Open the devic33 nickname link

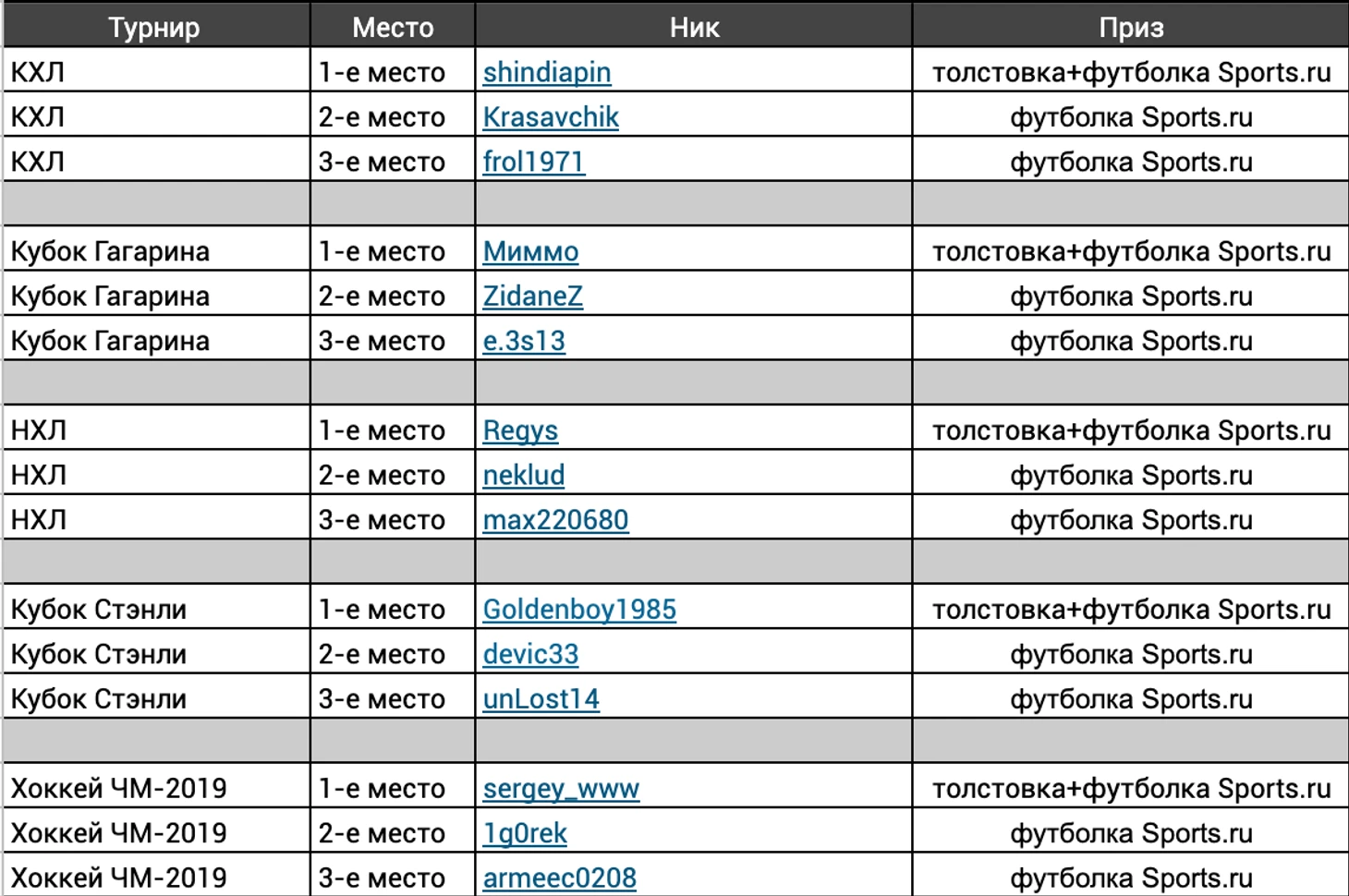coord(530,654)
